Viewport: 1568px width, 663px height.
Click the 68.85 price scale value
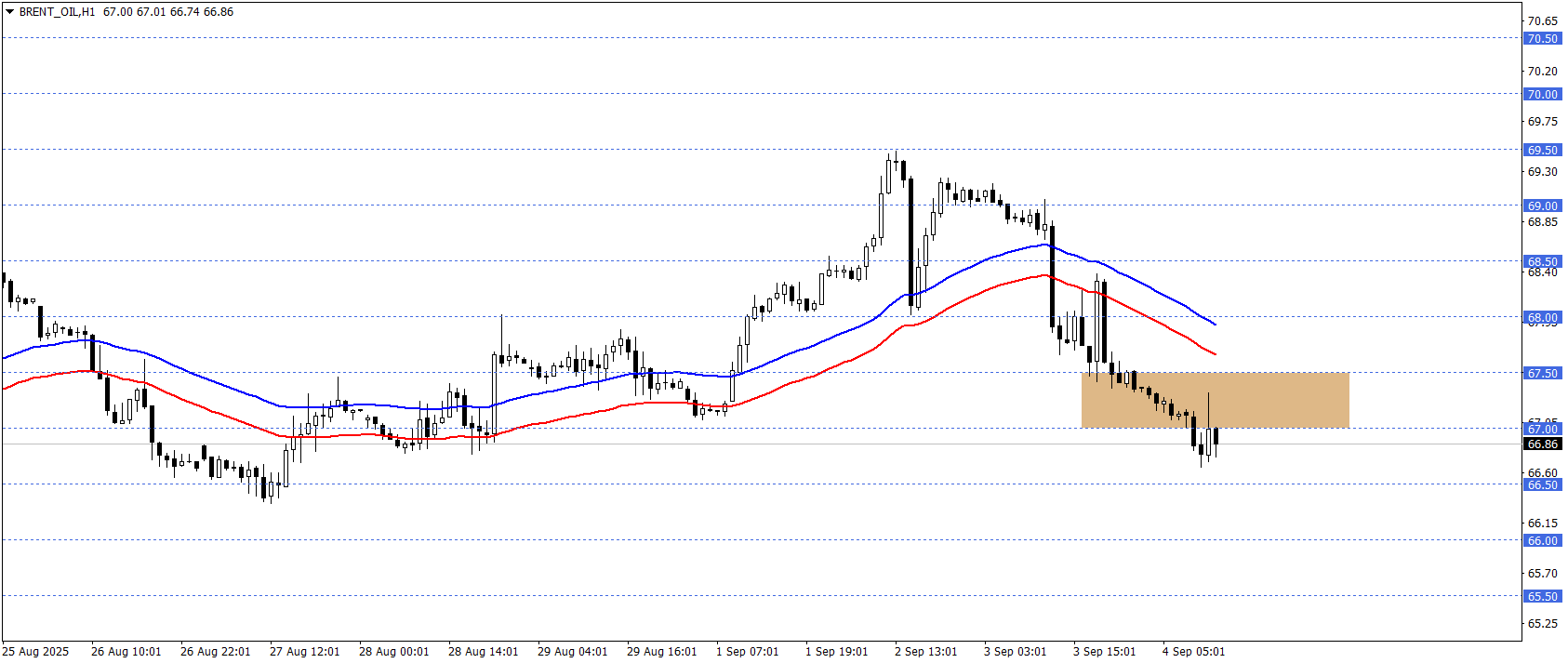coord(1542,221)
